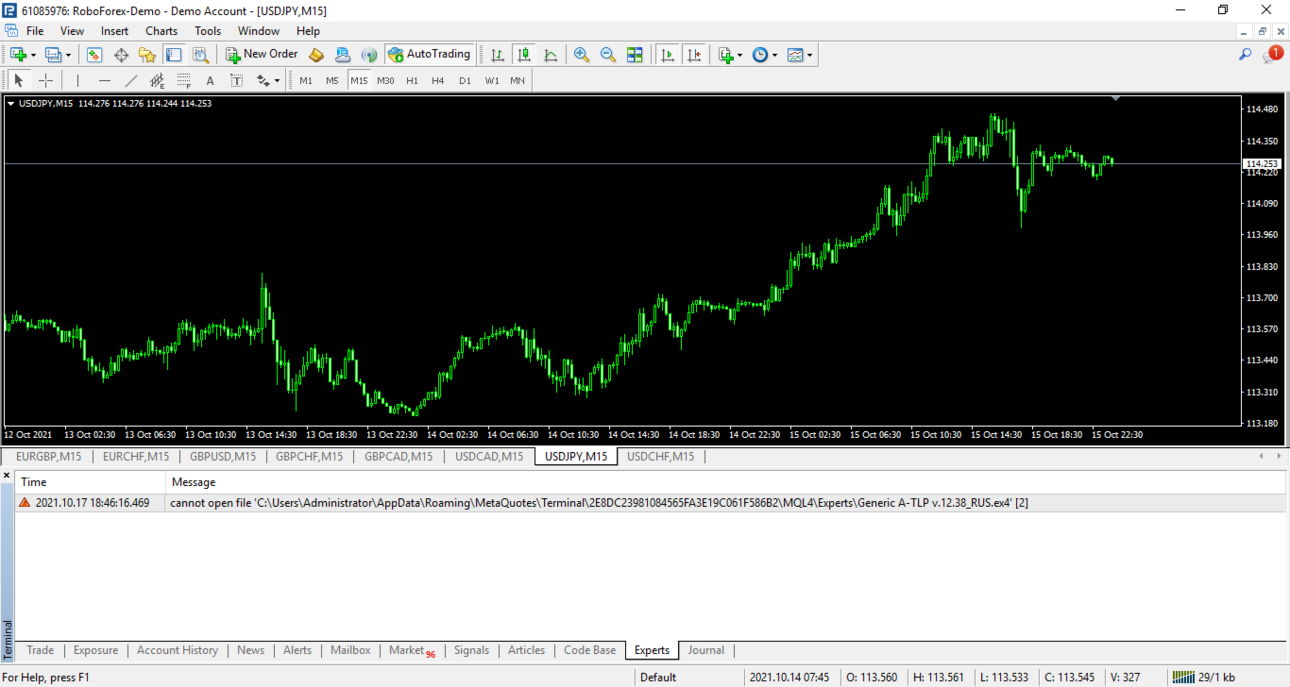The height and width of the screenshot is (687, 1290).
Task: Toggle Chart Shift
Action: pos(695,55)
